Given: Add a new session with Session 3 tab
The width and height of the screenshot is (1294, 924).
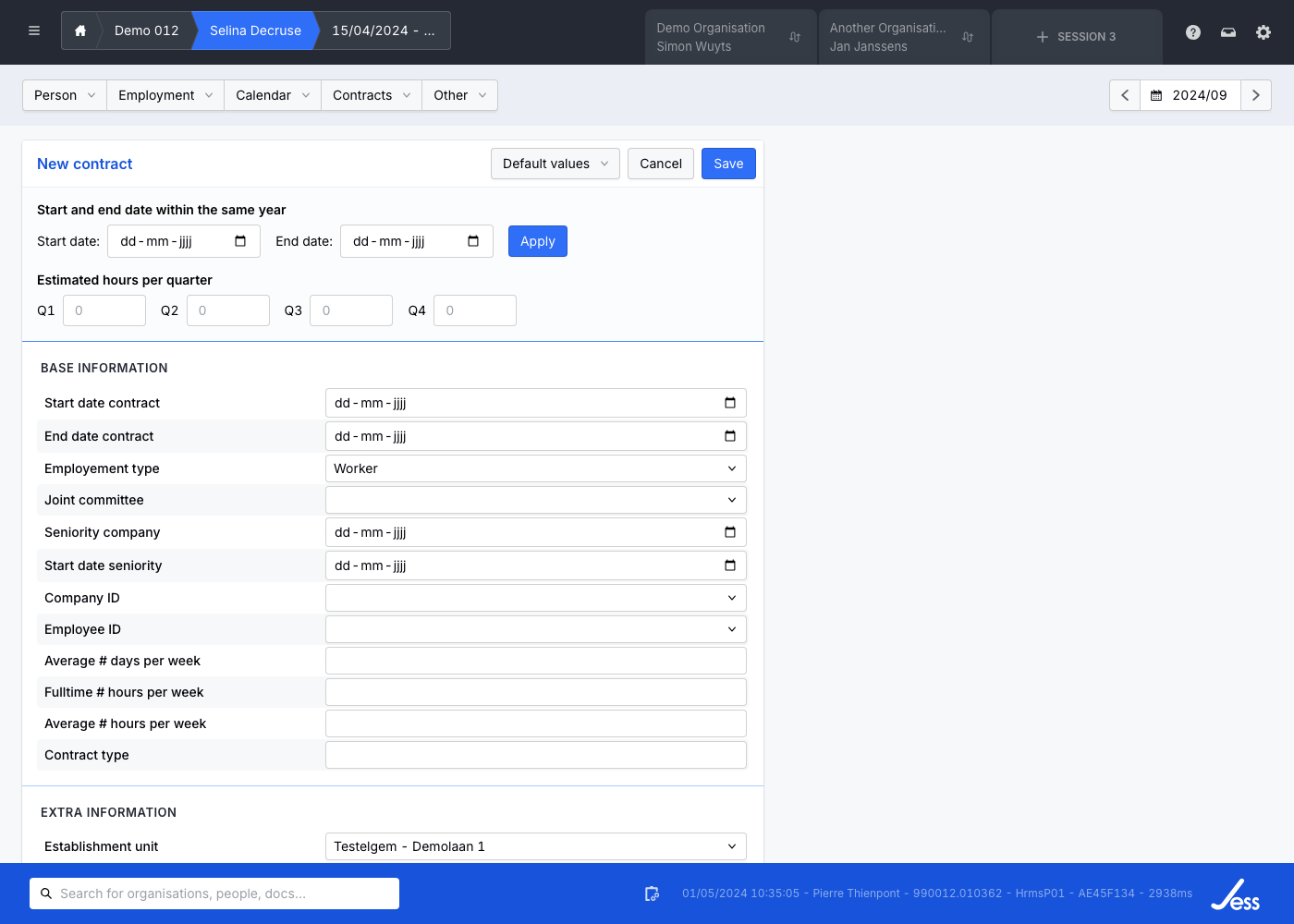Looking at the screenshot, I should tap(1076, 37).
